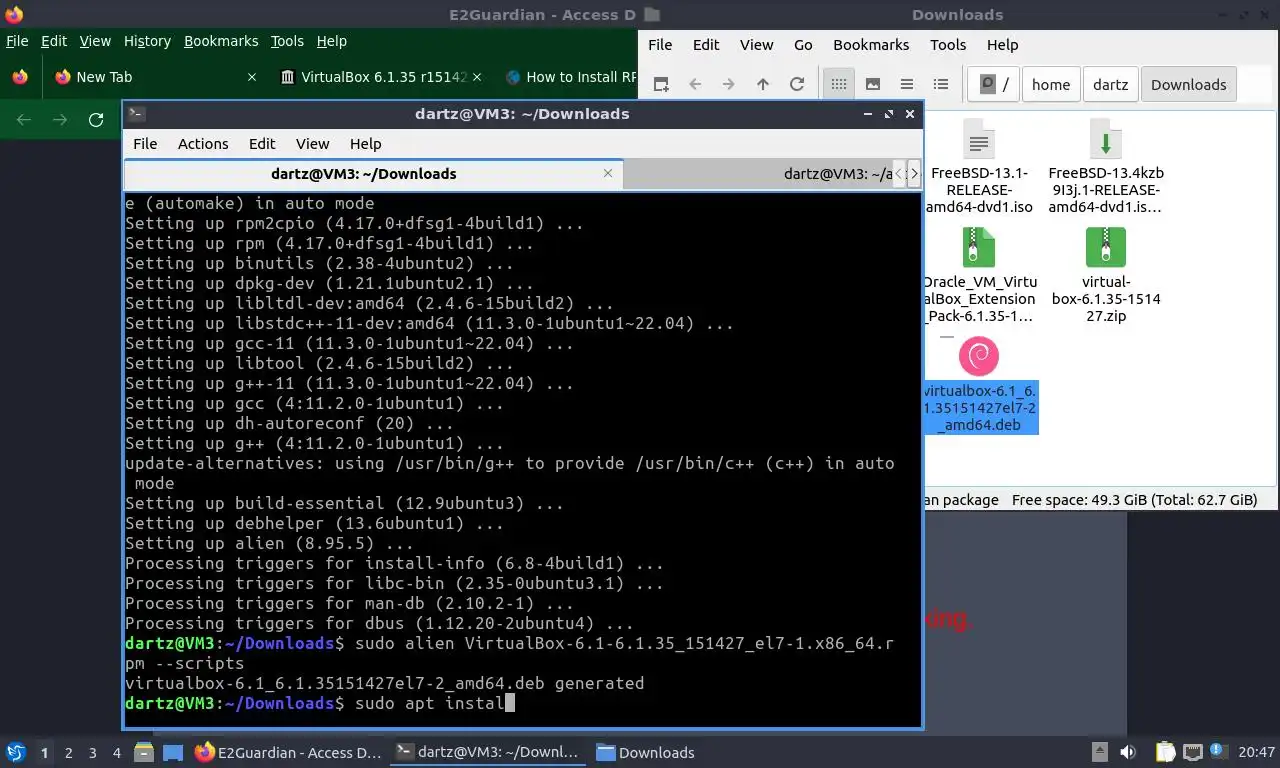Switch to workspace 4
This screenshot has height=768, width=1280.
pos(117,753)
